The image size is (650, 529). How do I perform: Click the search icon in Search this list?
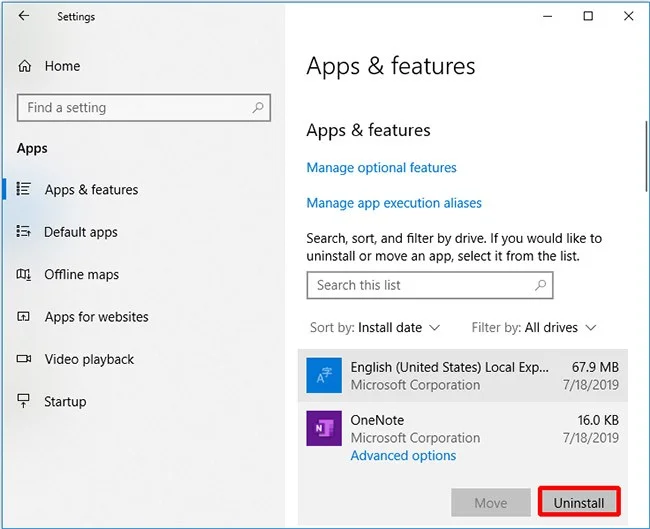click(540, 285)
